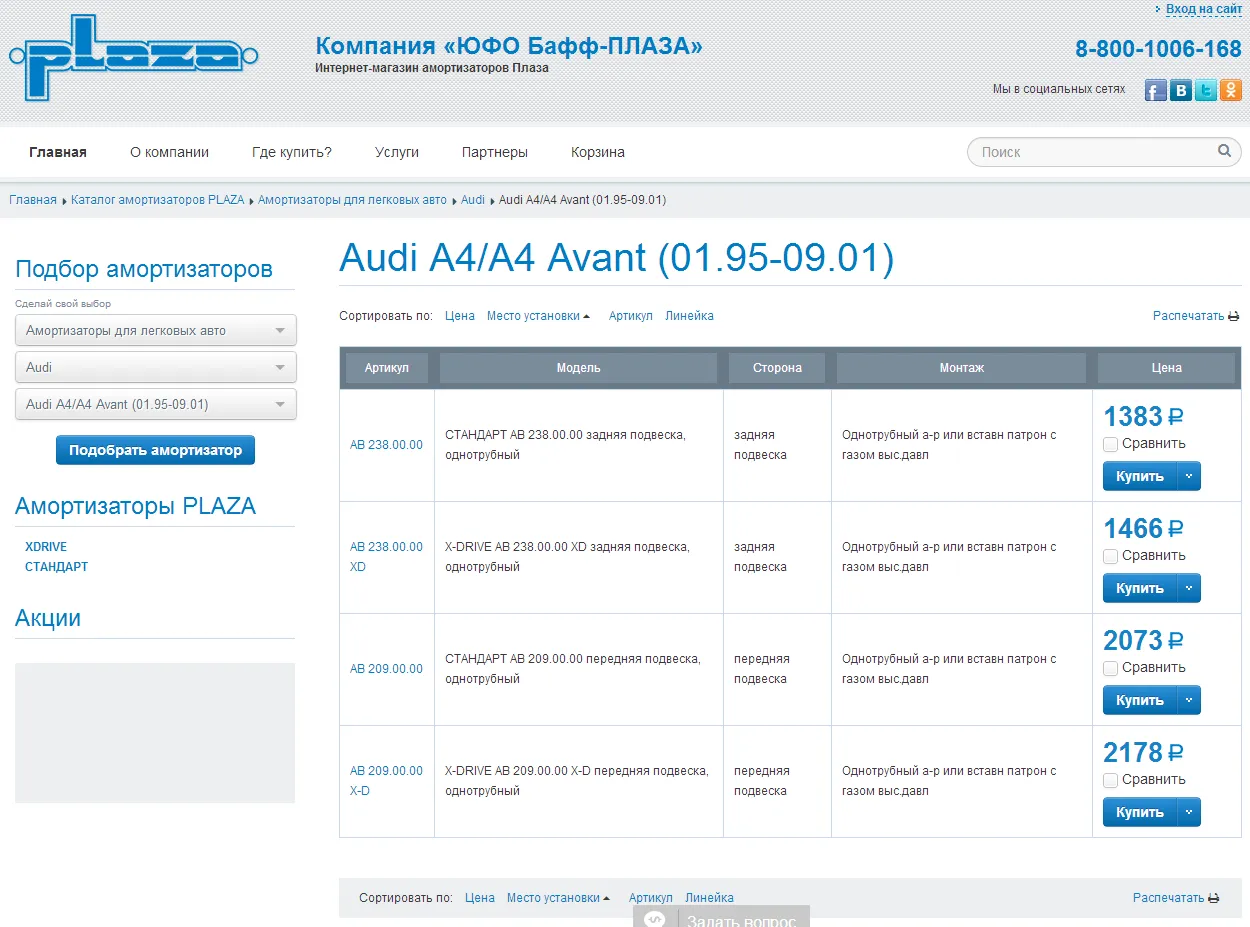Click the Подобрать амортизатор button

pyautogui.click(x=156, y=450)
